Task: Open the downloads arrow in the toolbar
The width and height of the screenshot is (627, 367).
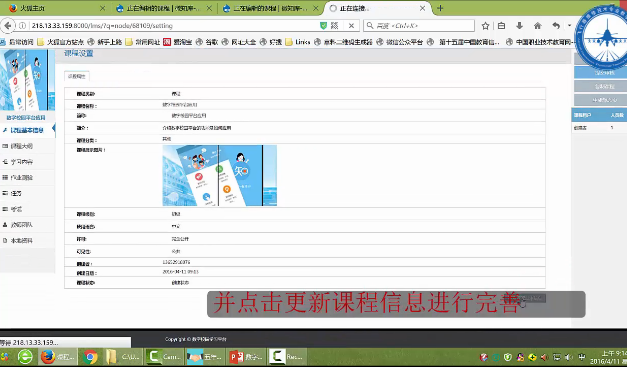Action: click(x=519, y=26)
